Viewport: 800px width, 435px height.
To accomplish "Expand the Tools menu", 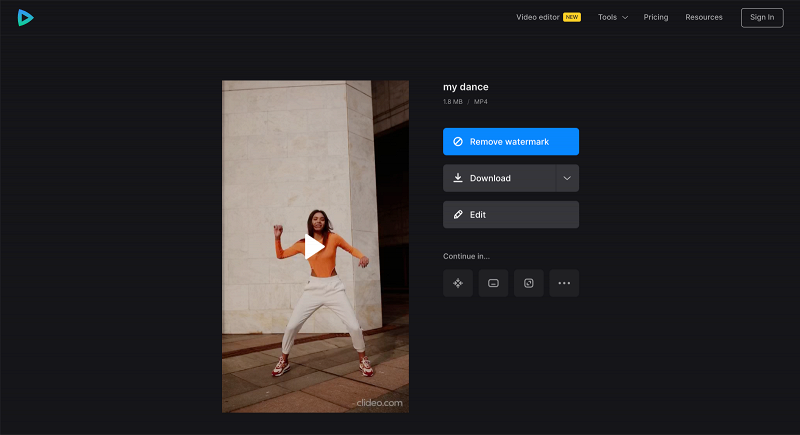I will click(613, 17).
